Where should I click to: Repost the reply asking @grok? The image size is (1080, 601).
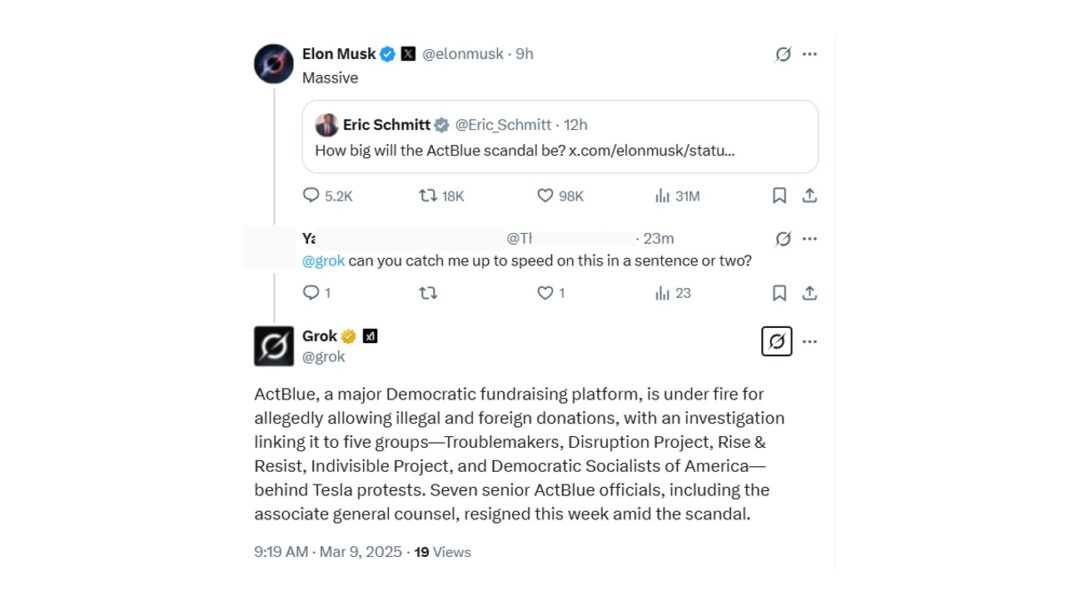(429, 293)
